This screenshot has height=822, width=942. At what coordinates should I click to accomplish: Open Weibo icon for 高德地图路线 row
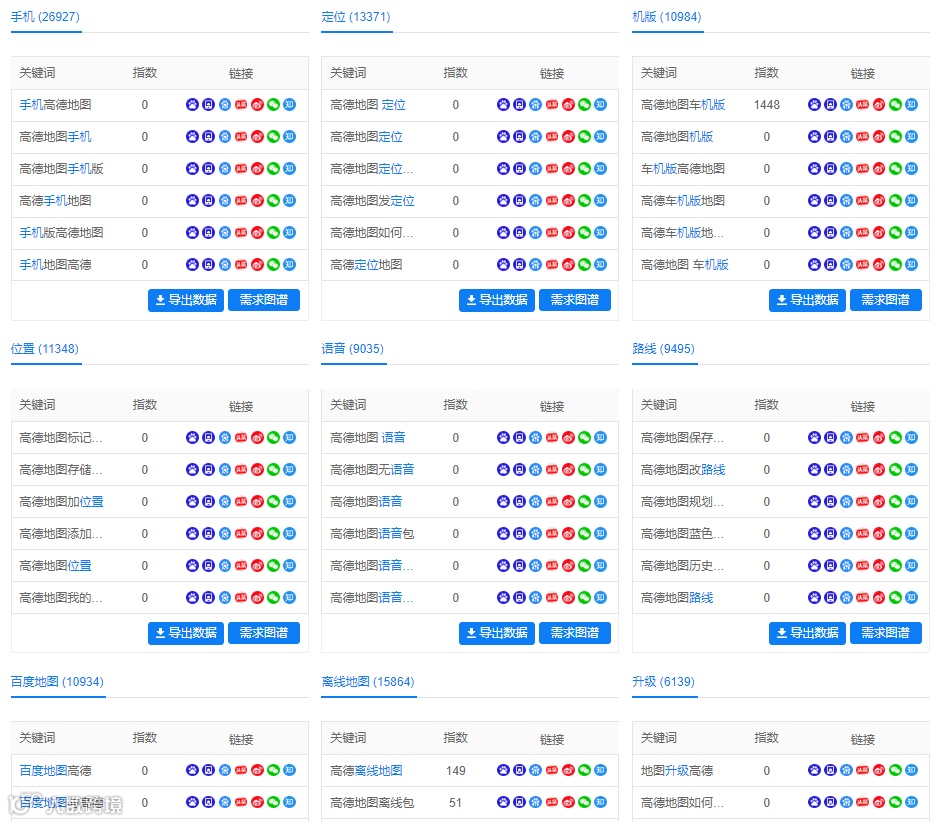879,597
